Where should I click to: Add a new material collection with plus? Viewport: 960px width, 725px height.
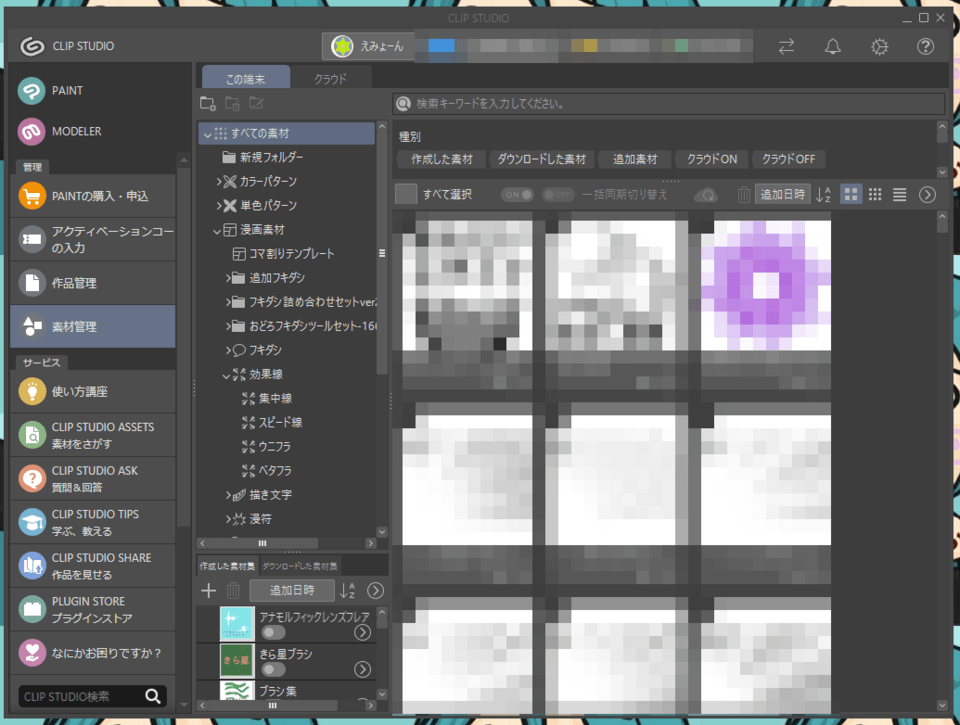point(208,590)
